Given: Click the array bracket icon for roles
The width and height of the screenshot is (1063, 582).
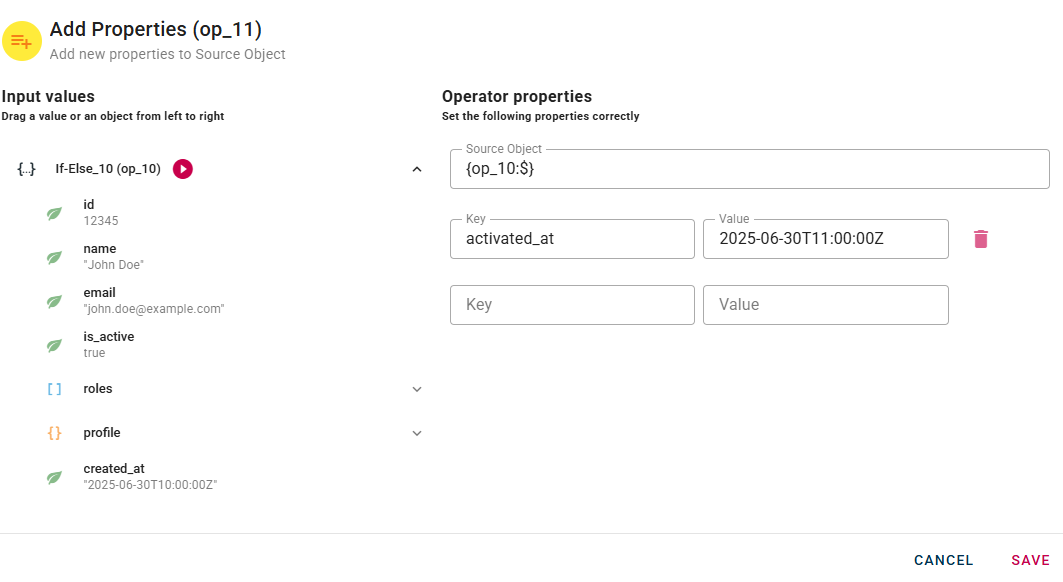Looking at the screenshot, I should [x=55, y=389].
